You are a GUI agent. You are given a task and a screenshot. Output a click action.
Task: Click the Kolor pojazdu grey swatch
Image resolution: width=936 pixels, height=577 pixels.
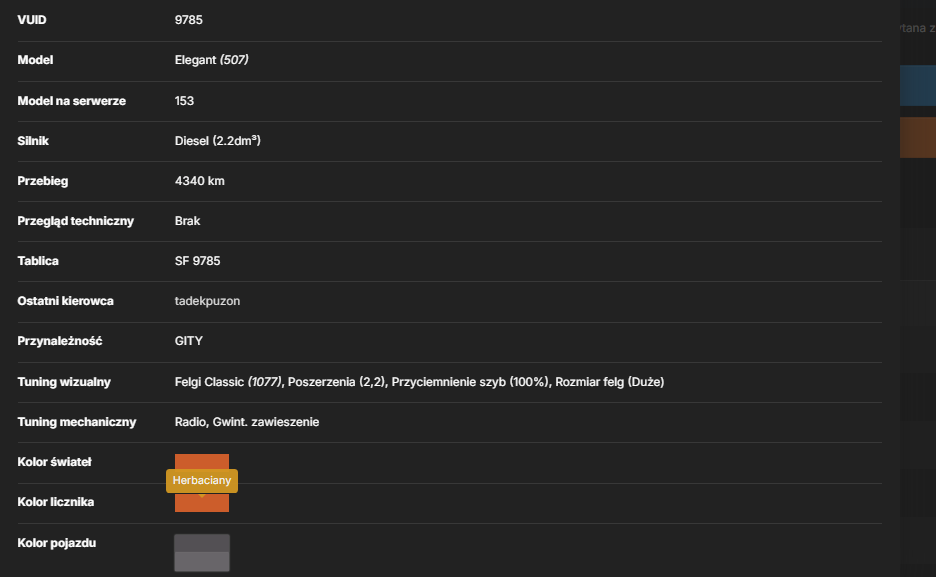(202, 553)
